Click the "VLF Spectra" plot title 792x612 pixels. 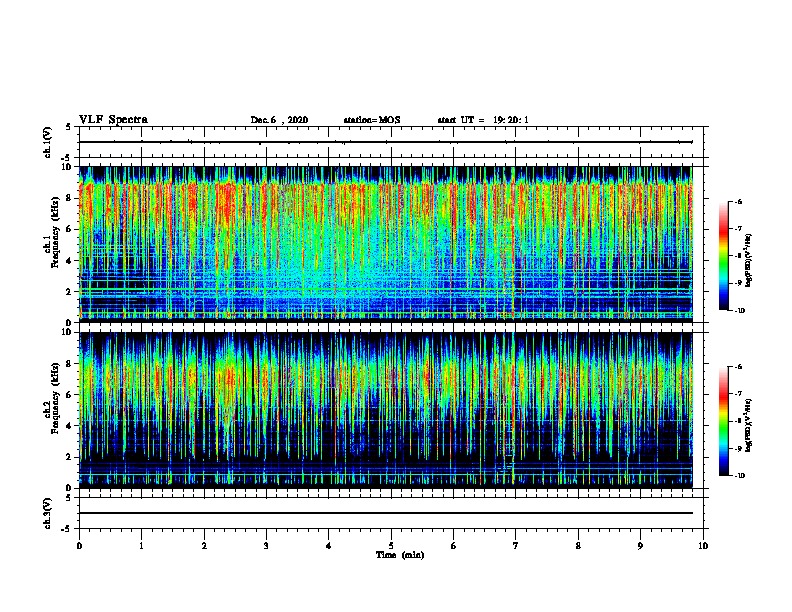tap(113, 120)
